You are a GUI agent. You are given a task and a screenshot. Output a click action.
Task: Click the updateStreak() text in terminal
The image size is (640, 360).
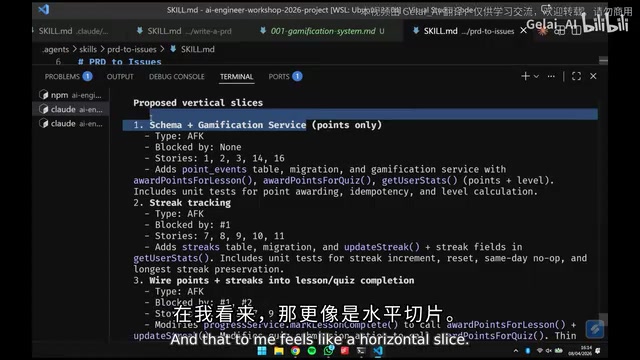coord(381,247)
